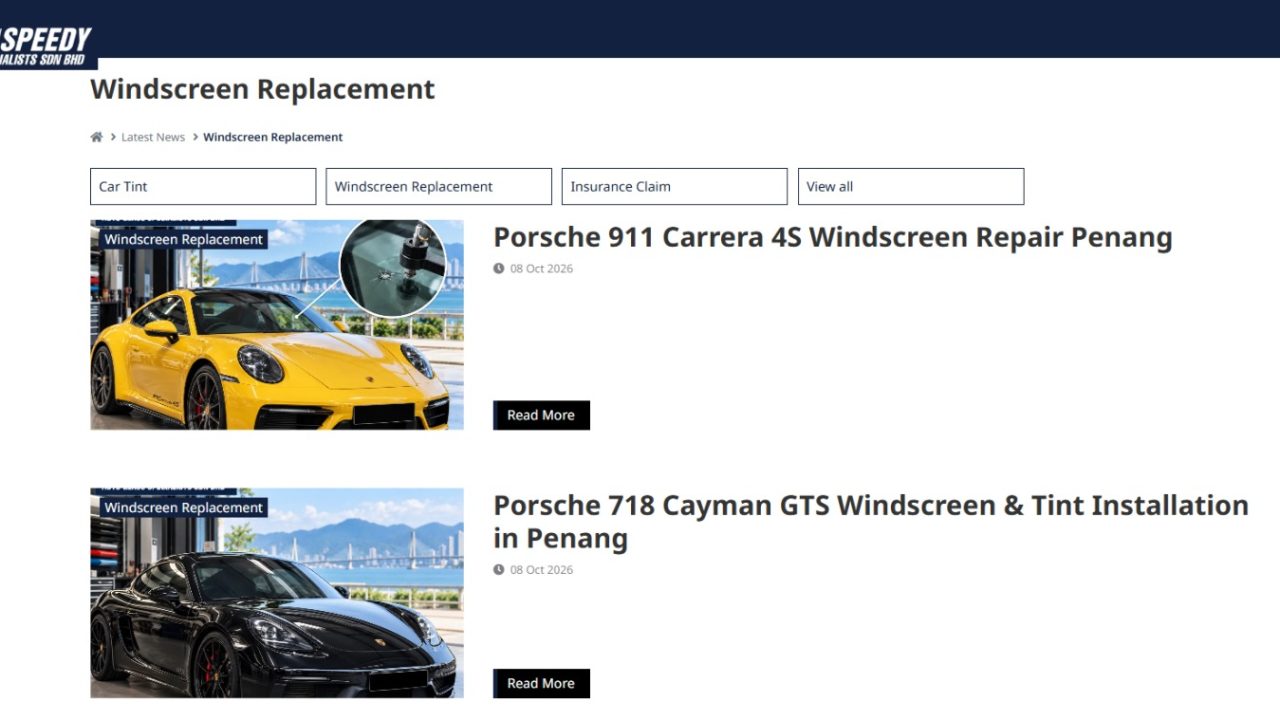Click clock icon by 718 Cayman date
Screen dimensions: 1280x720
point(499,570)
